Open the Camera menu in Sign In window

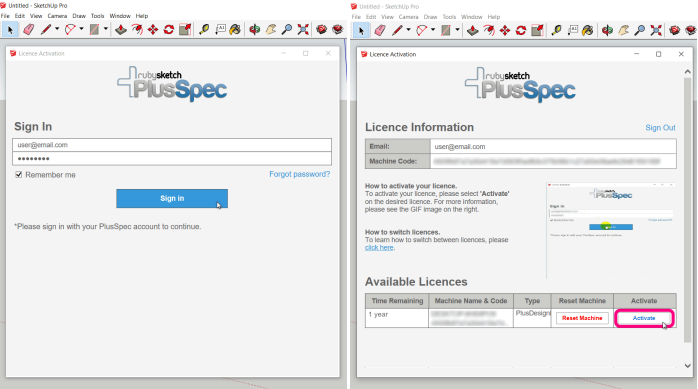(57, 16)
